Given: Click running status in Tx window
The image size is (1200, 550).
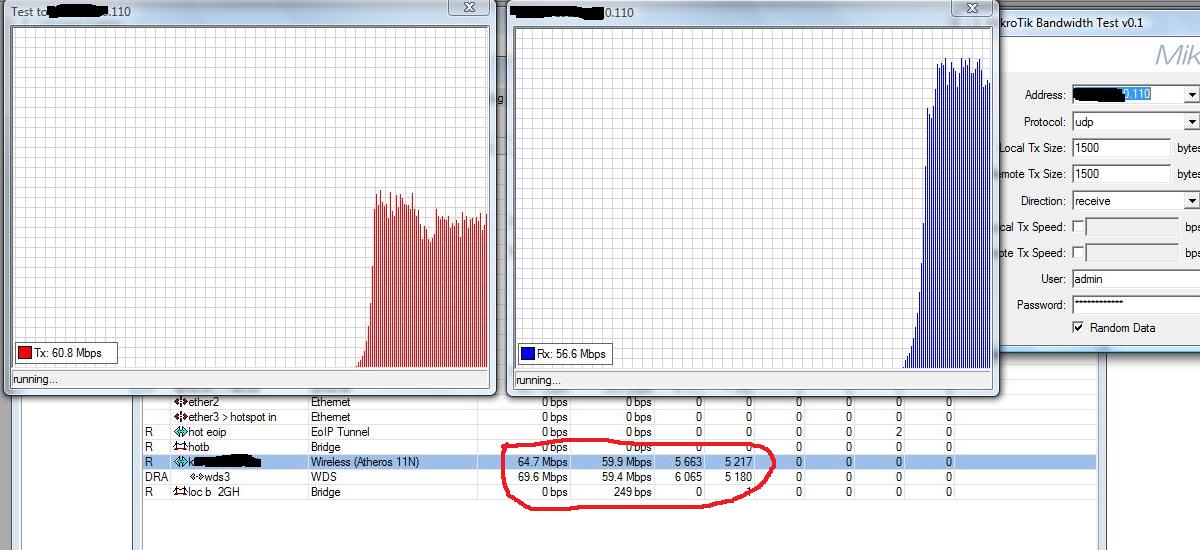Looking at the screenshot, I should pyautogui.click(x=35, y=379).
